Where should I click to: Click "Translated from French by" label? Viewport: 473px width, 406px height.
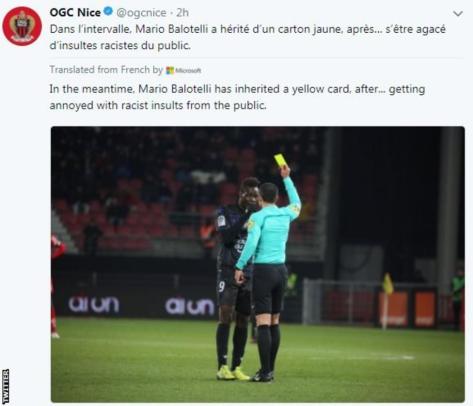click(x=106, y=70)
